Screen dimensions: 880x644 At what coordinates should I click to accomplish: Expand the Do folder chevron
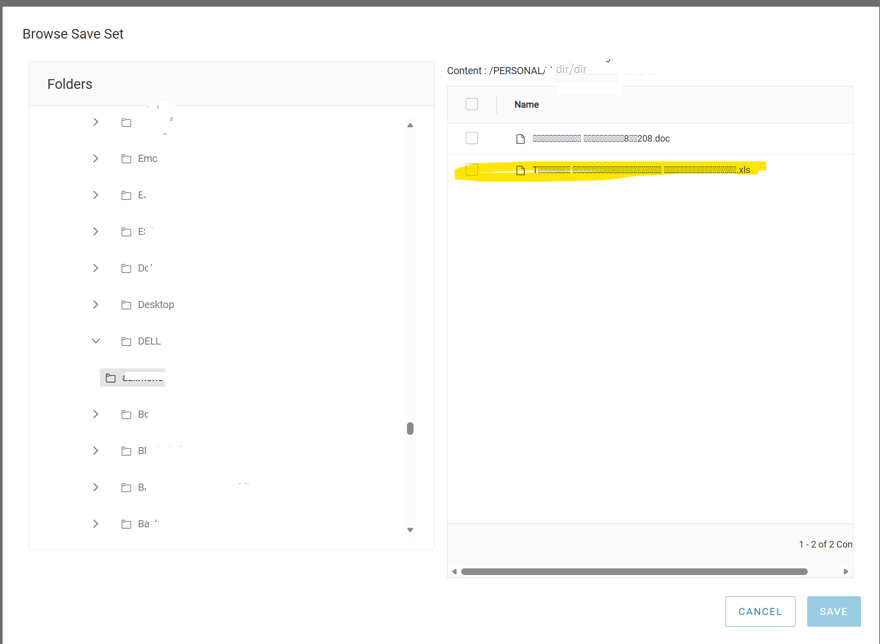(95, 268)
